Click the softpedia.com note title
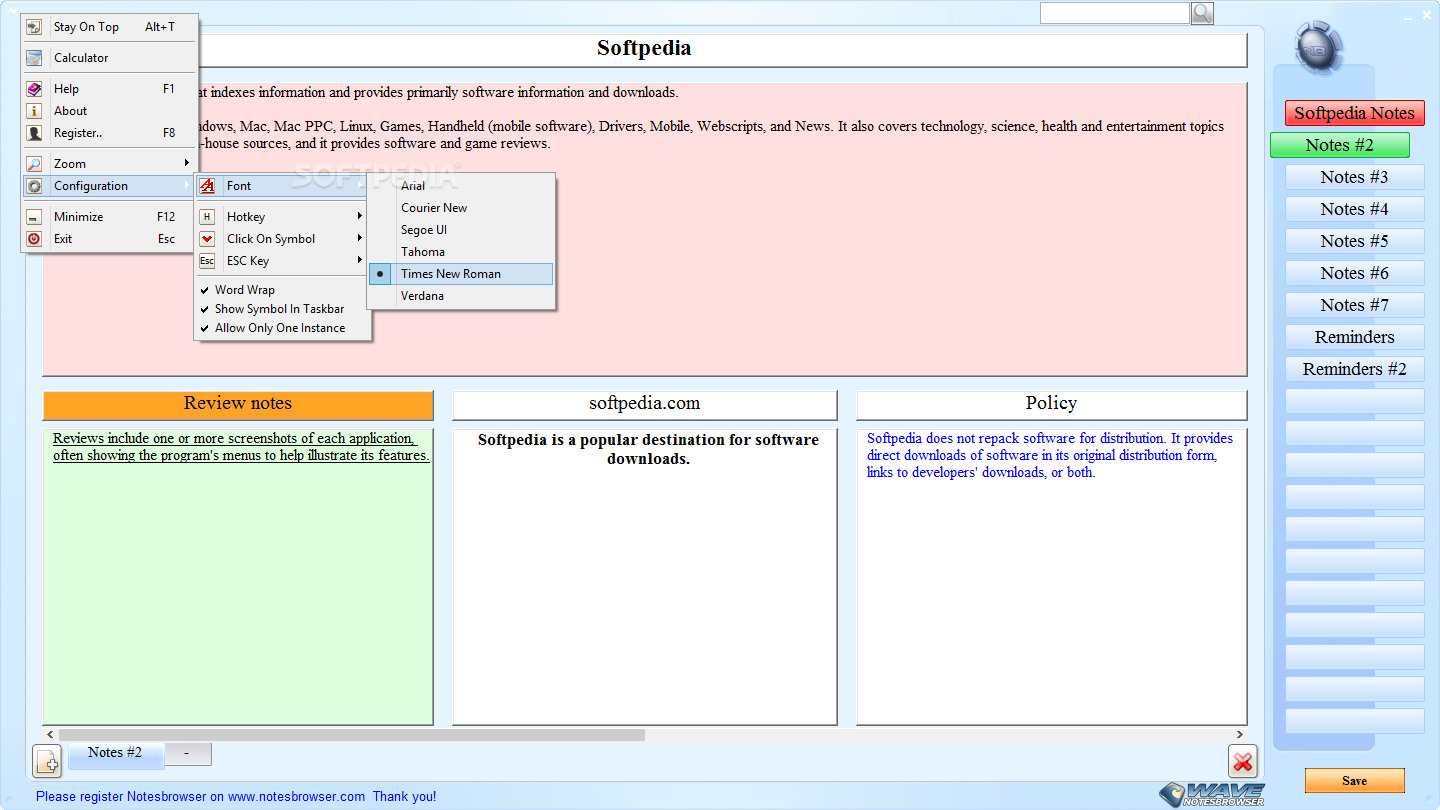Image resolution: width=1440 pixels, height=810 pixels. [644, 404]
